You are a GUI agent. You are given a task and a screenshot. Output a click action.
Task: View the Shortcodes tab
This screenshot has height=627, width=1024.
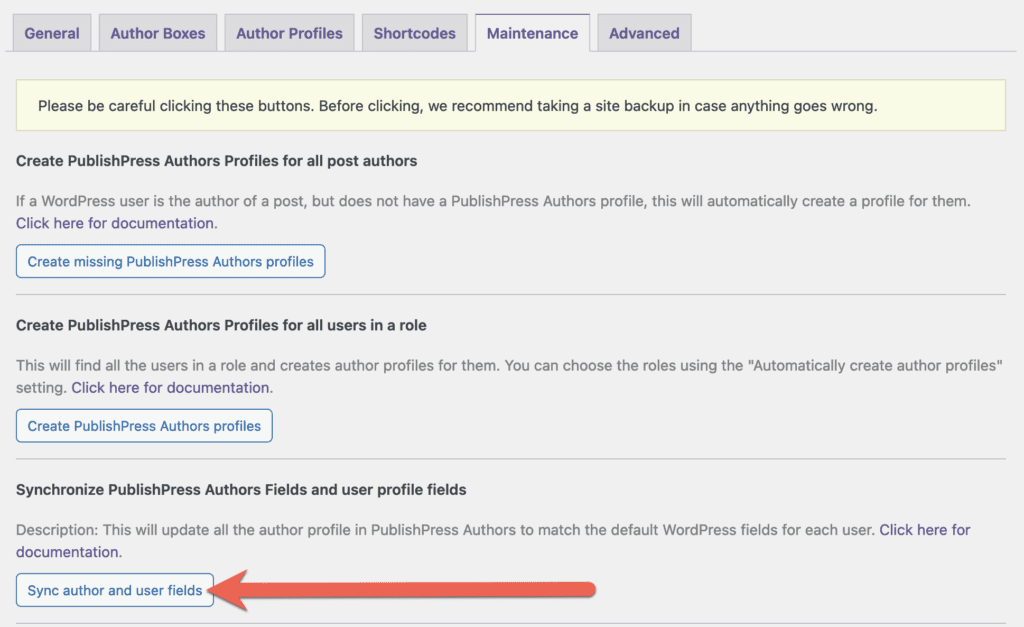coord(414,32)
